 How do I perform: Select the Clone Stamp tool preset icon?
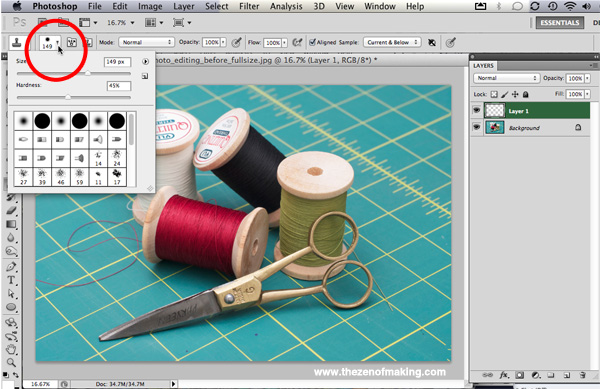(x=16, y=42)
